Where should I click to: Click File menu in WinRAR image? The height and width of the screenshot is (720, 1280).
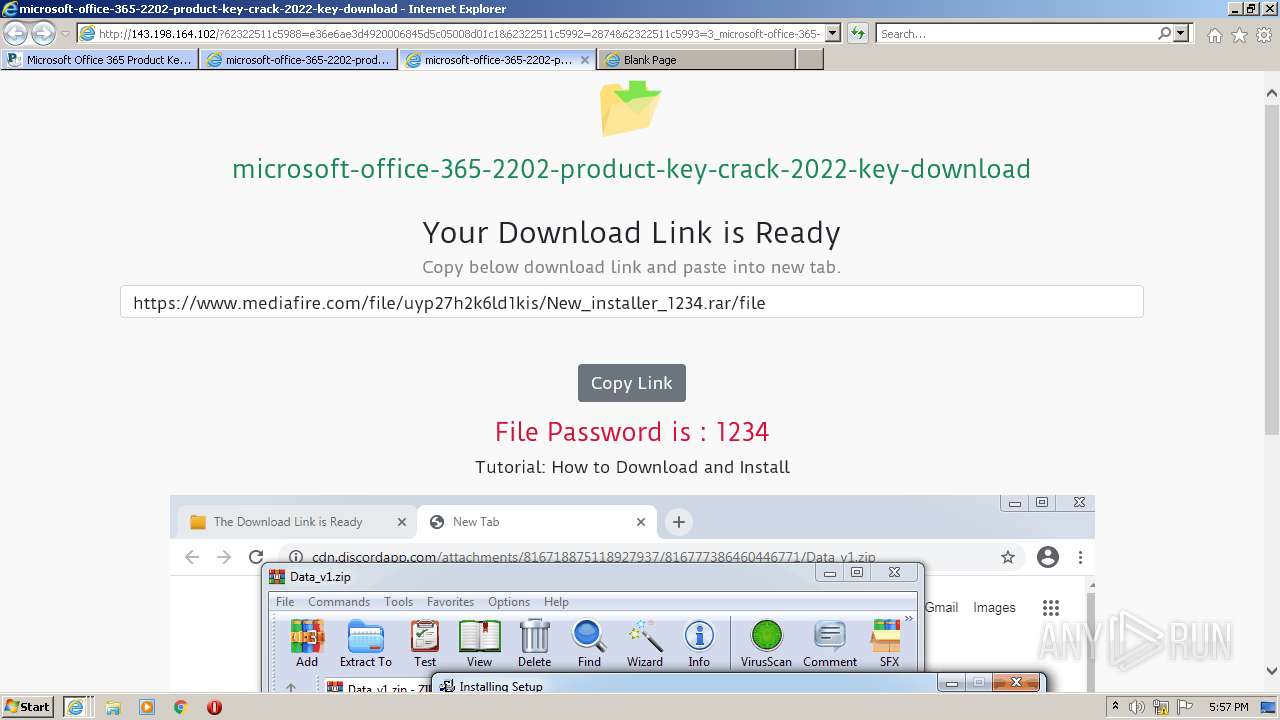pyautogui.click(x=285, y=602)
